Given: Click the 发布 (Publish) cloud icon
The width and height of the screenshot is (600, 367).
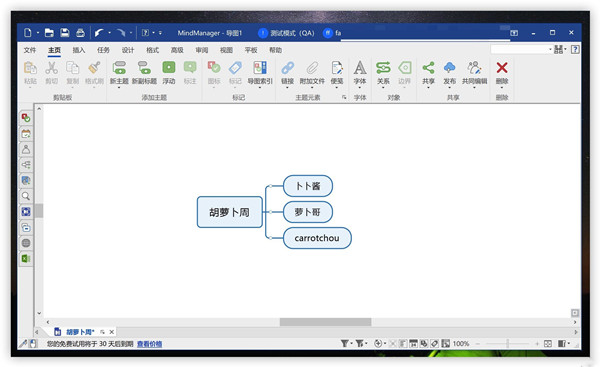Looking at the screenshot, I should (450, 68).
